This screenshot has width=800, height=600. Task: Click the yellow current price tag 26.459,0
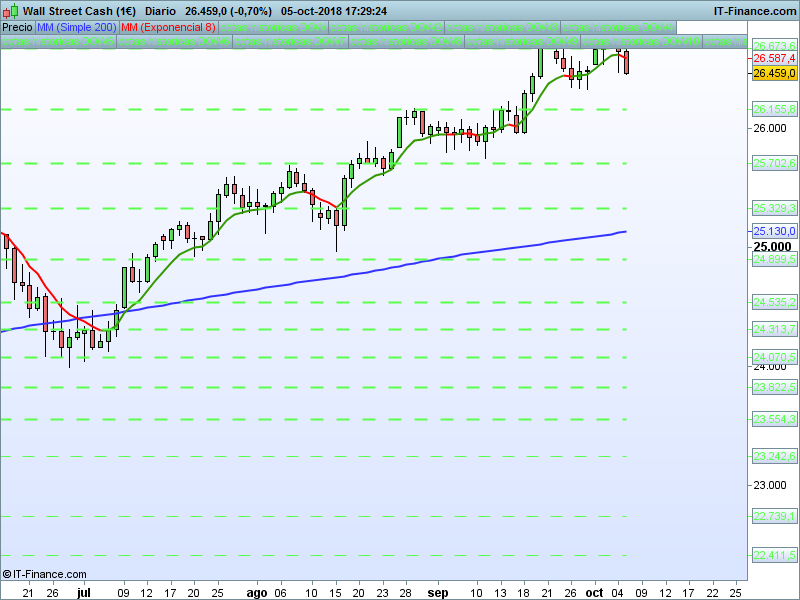774,73
